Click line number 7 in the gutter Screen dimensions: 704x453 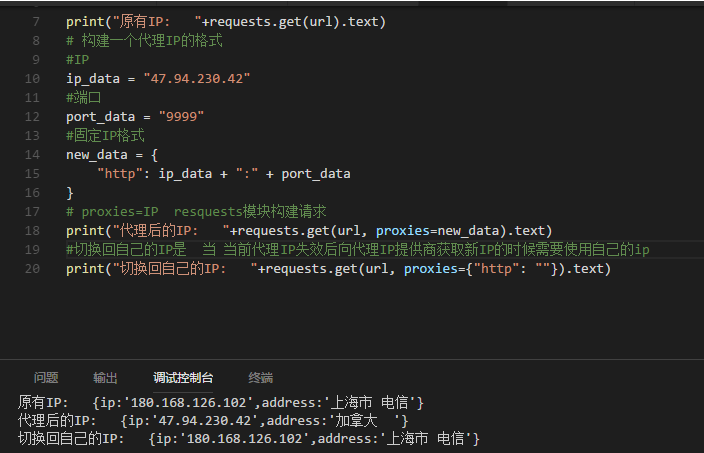coord(37,21)
